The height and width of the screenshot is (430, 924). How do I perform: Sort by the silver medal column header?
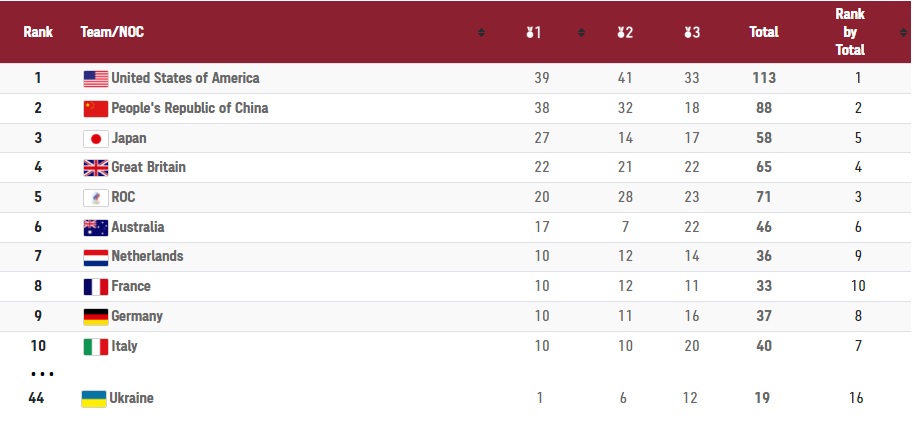click(625, 32)
